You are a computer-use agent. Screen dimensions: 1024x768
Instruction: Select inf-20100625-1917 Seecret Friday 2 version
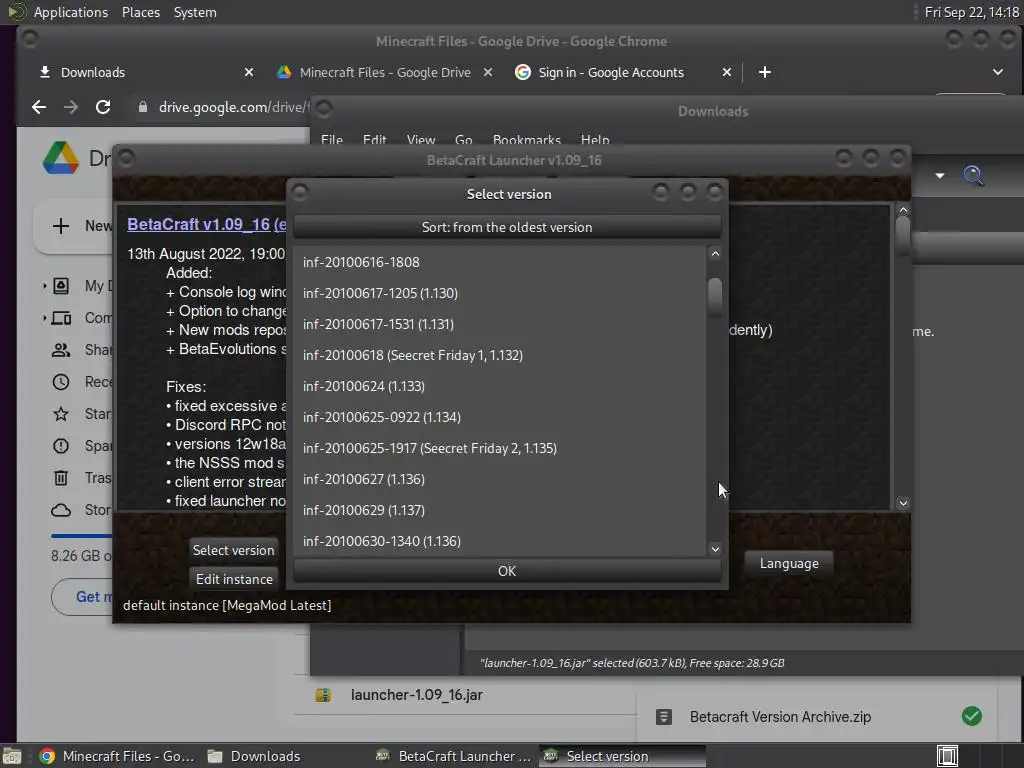[500, 448]
